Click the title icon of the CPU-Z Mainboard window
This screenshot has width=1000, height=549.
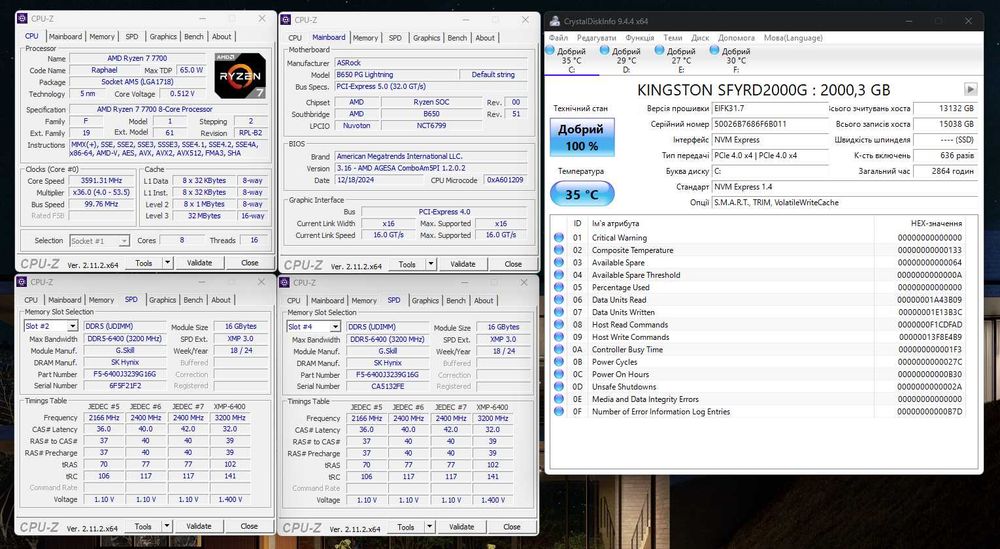point(285,20)
